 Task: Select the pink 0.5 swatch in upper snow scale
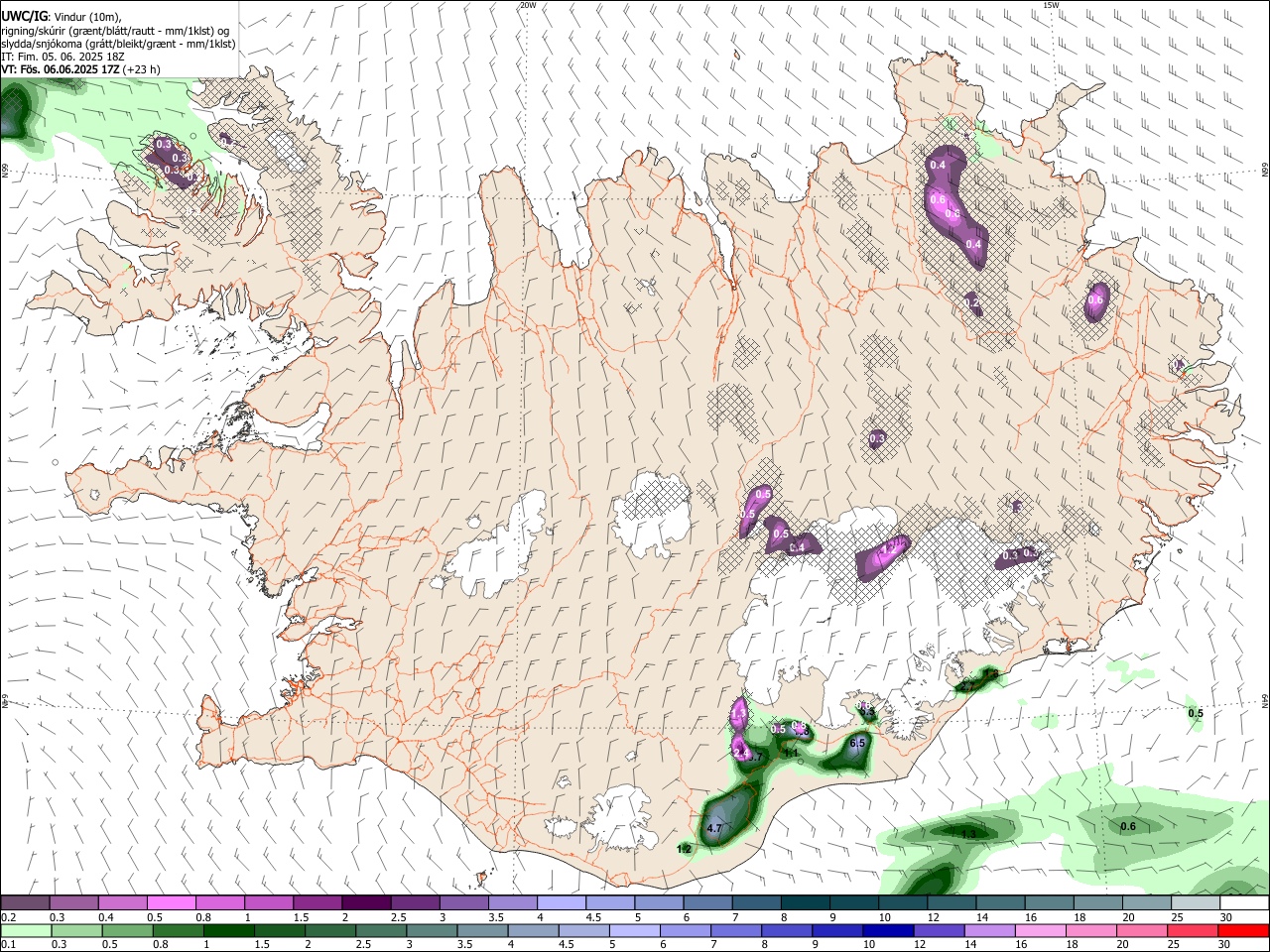point(171,903)
